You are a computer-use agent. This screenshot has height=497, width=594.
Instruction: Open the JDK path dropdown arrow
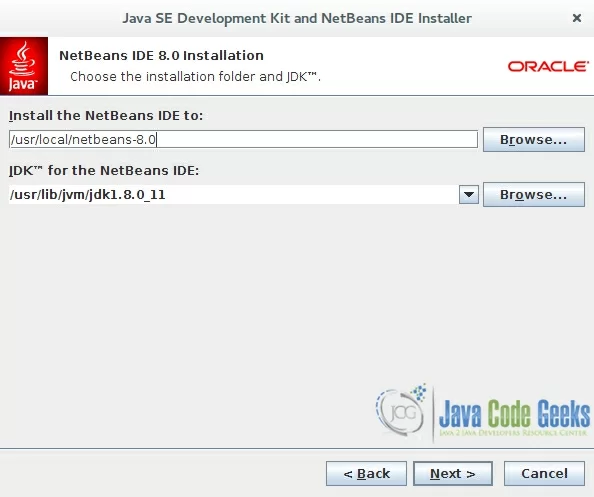click(x=469, y=195)
